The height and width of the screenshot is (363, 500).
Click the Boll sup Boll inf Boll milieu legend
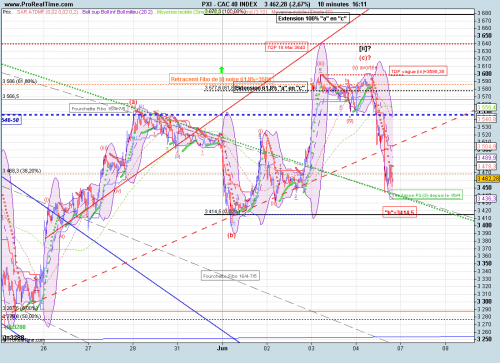pos(118,12)
